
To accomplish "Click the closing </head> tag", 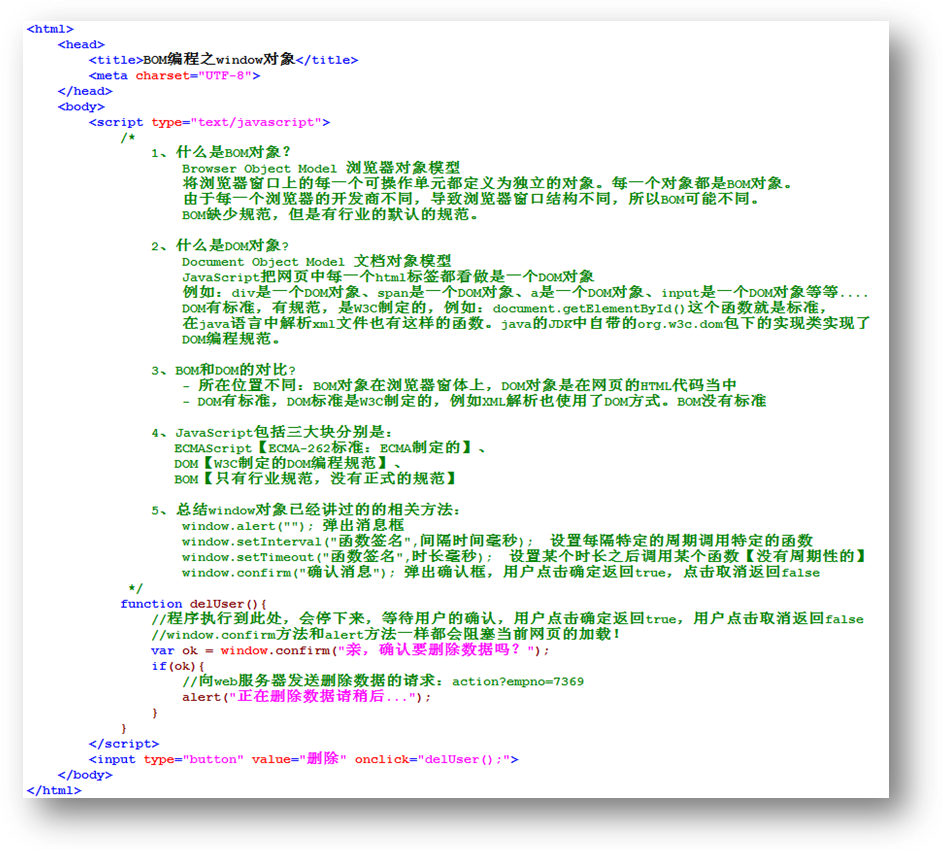I will 84,91.
